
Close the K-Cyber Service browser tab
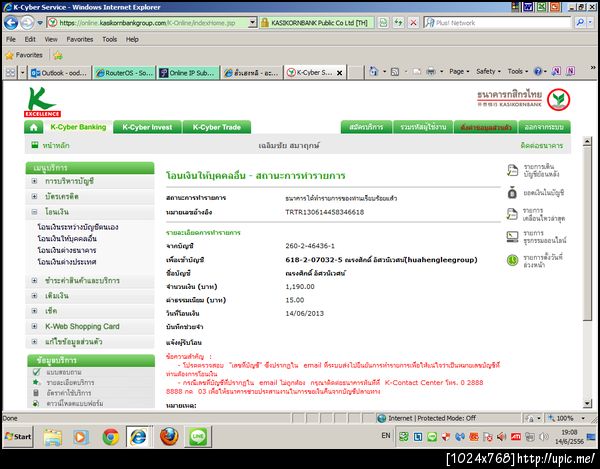click(x=339, y=73)
